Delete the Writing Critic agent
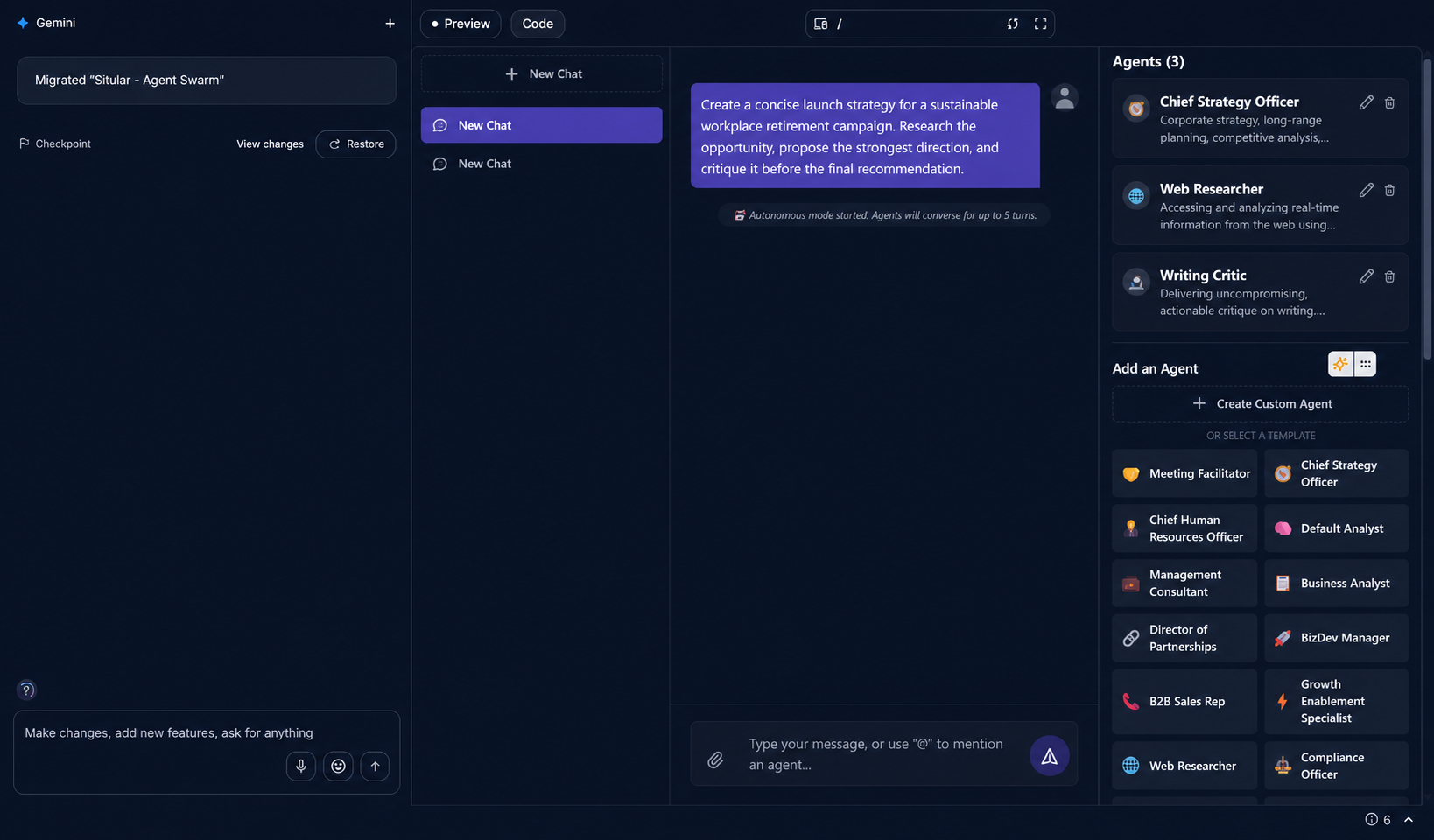 click(1389, 276)
